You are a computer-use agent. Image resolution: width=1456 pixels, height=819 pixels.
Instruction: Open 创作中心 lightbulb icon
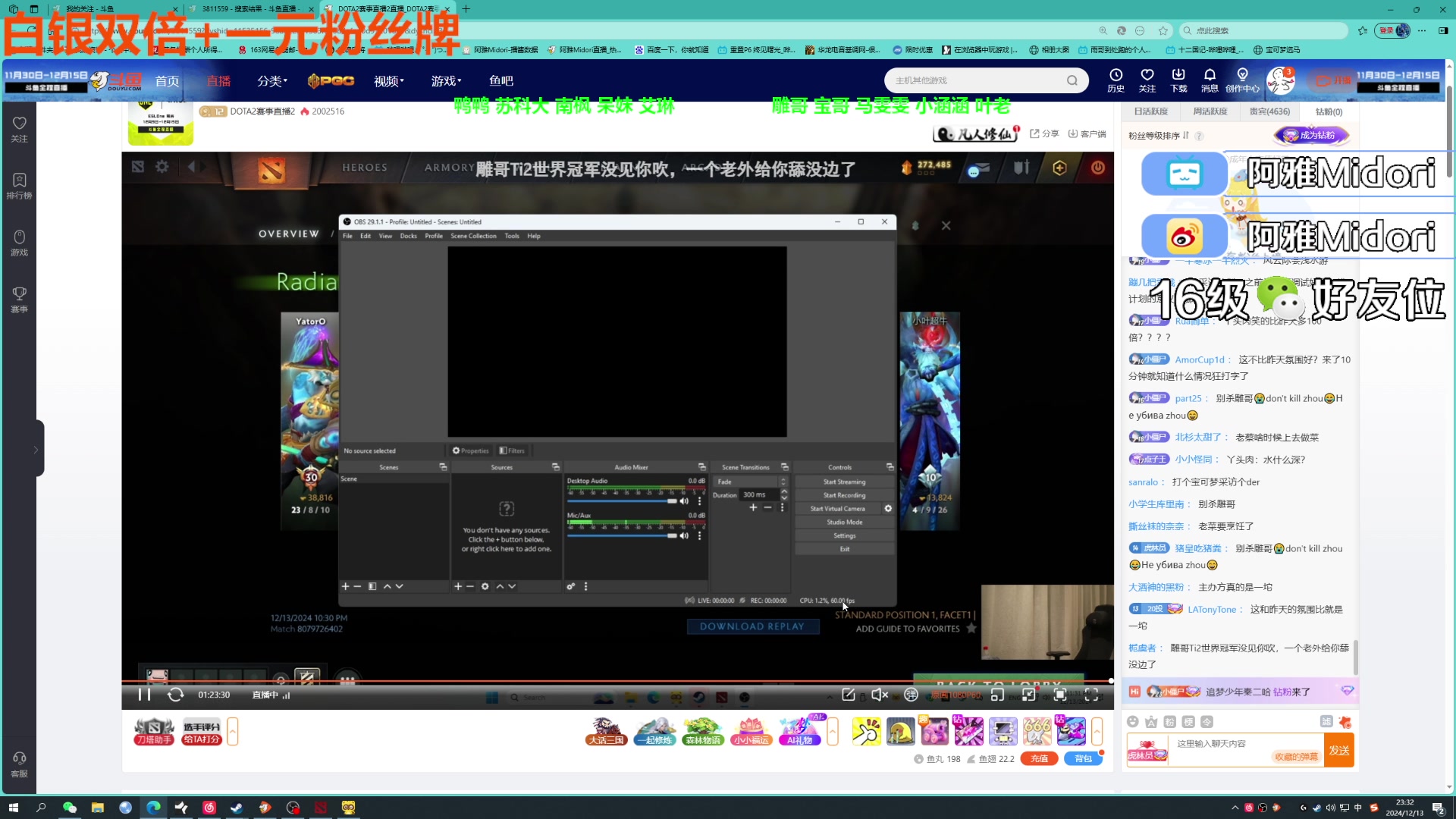click(x=1242, y=80)
